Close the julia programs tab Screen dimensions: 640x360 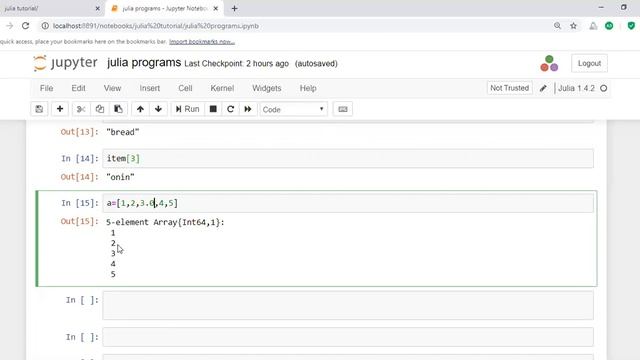[216, 8]
